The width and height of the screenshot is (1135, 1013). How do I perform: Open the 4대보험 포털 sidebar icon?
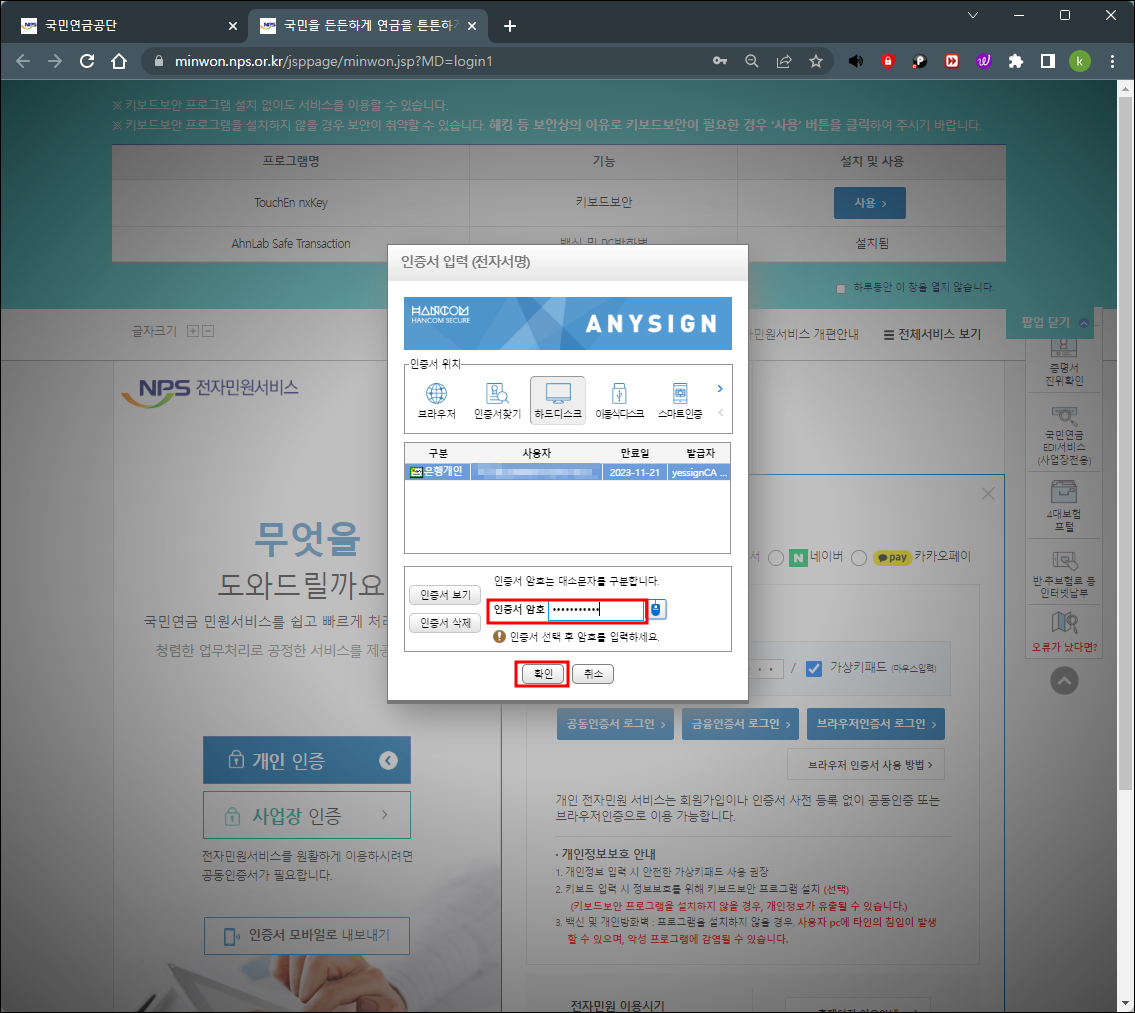pyautogui.click(x=1064, y=504)
